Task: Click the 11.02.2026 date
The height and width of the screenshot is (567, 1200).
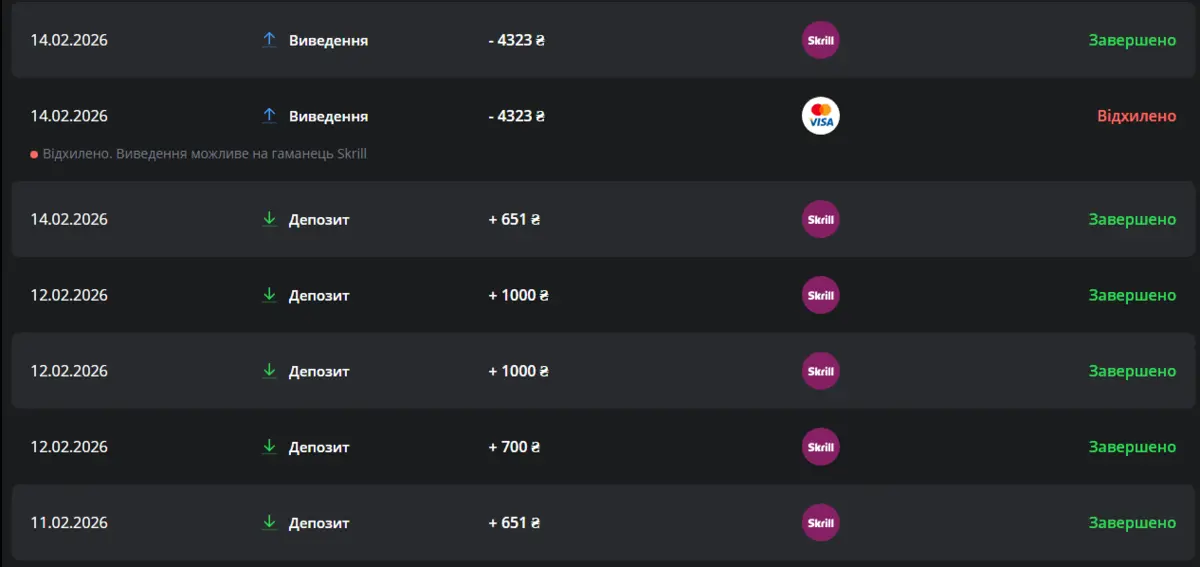Action: tap(69, 523)
